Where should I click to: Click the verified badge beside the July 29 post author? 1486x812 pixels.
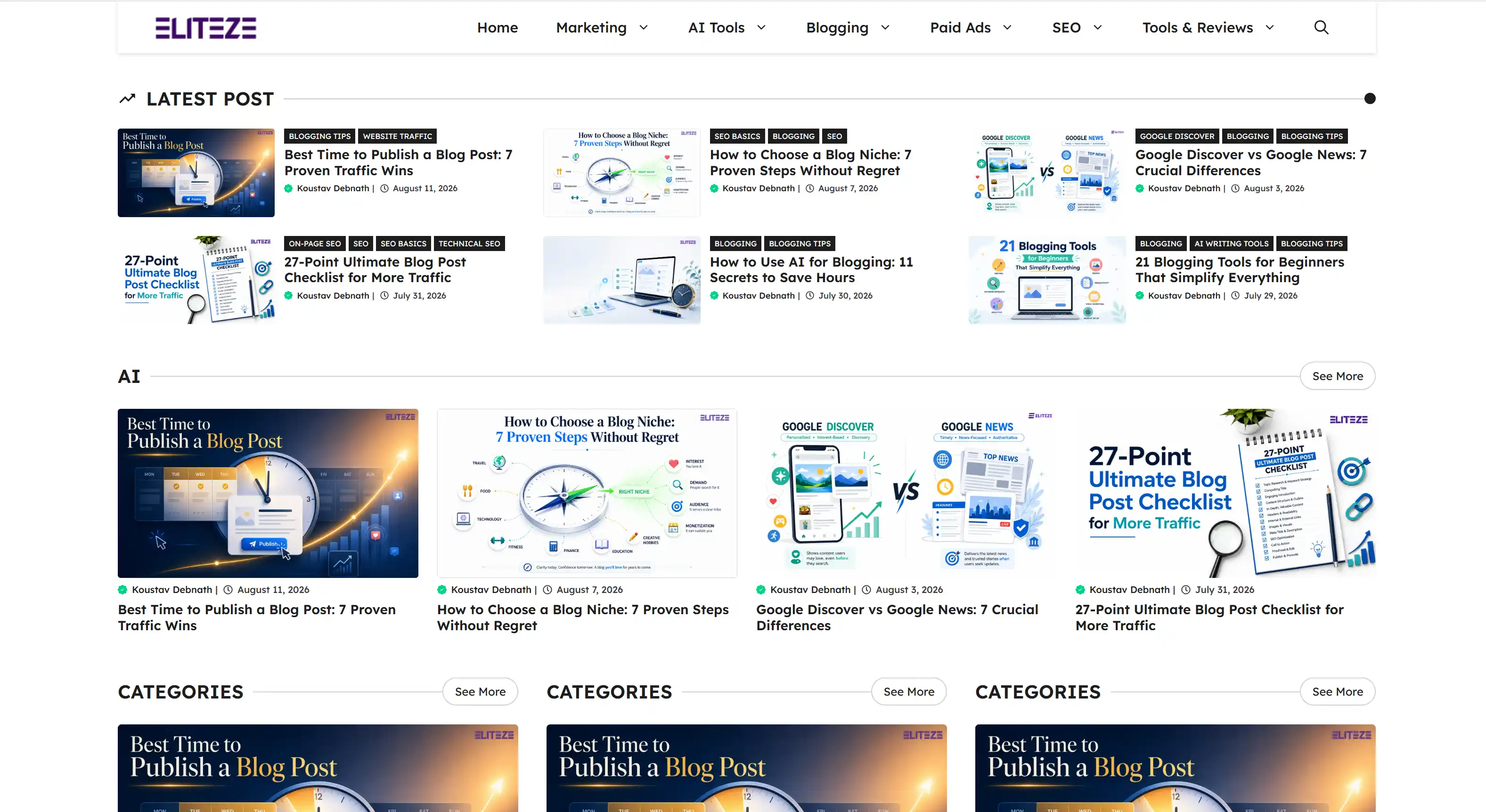1140,295
